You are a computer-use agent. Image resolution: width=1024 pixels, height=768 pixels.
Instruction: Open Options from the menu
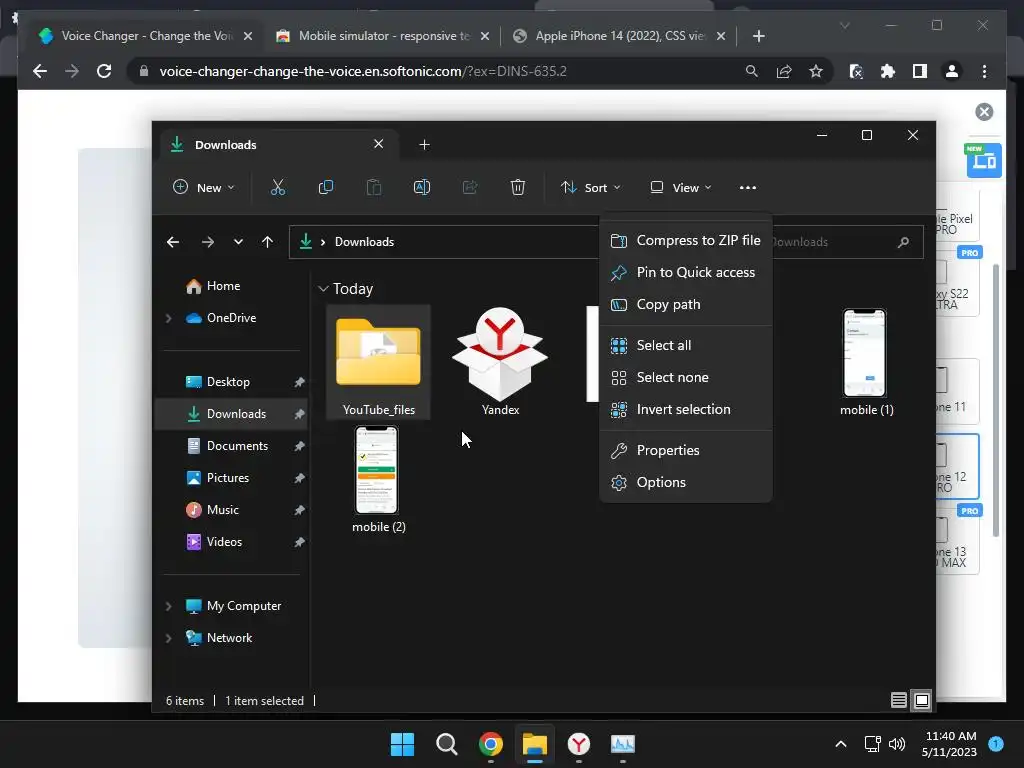point(686,482)
